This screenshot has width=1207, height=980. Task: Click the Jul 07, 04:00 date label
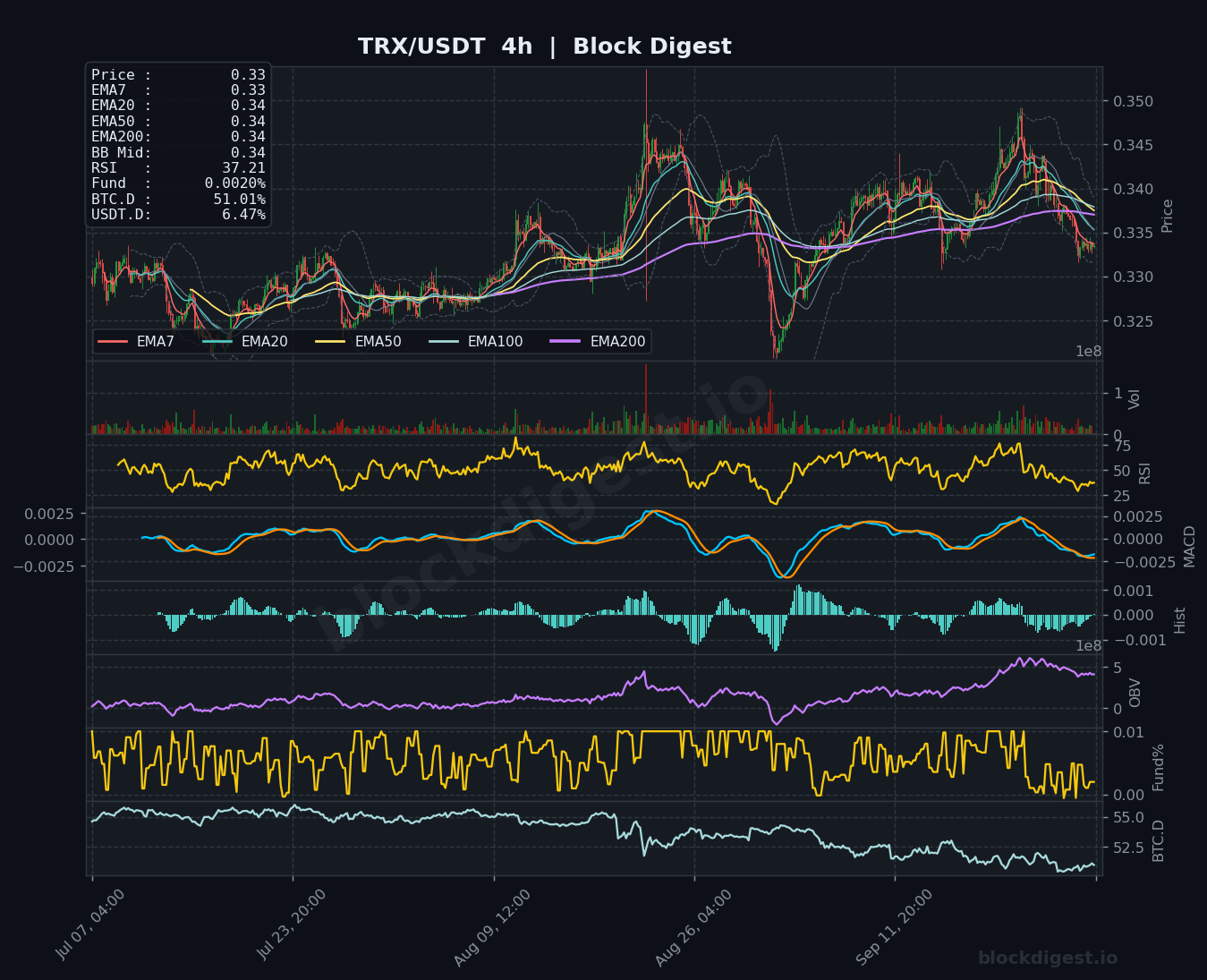[90, 925]
